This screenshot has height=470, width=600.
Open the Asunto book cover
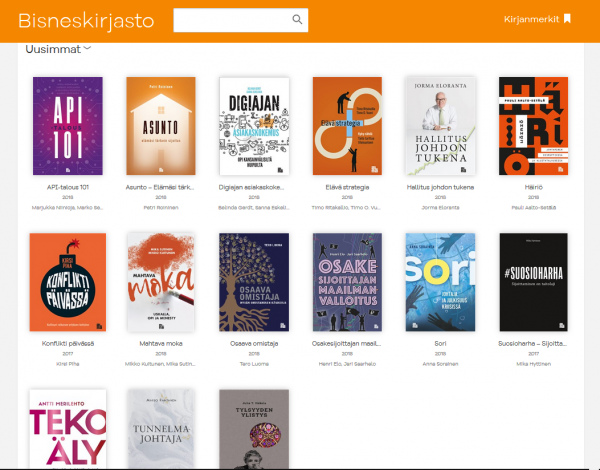[x=161, y=126]
